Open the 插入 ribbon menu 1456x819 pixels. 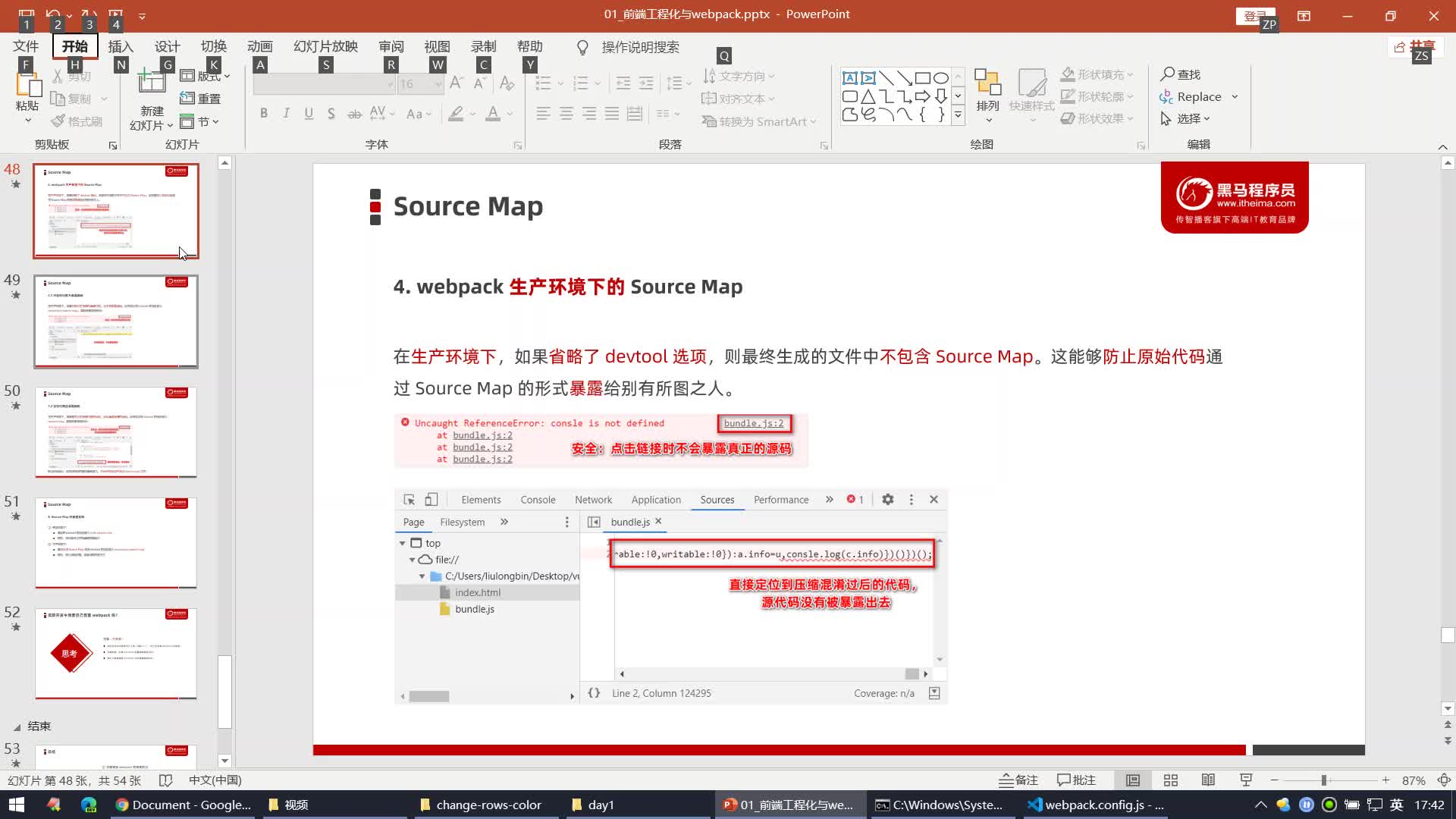tap(120, 46)
